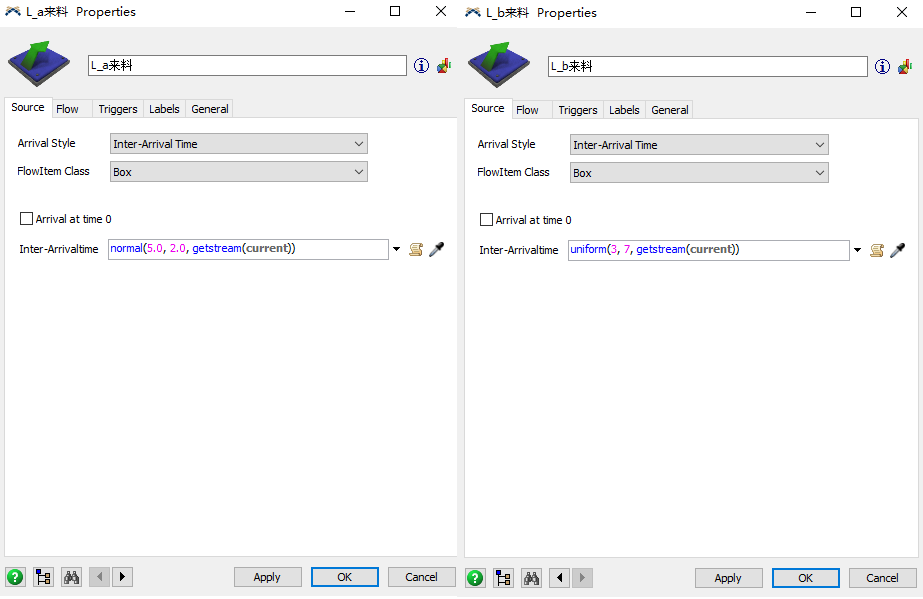
Task: Open green help icon in L_a来料 window
Action: [15, 577]
